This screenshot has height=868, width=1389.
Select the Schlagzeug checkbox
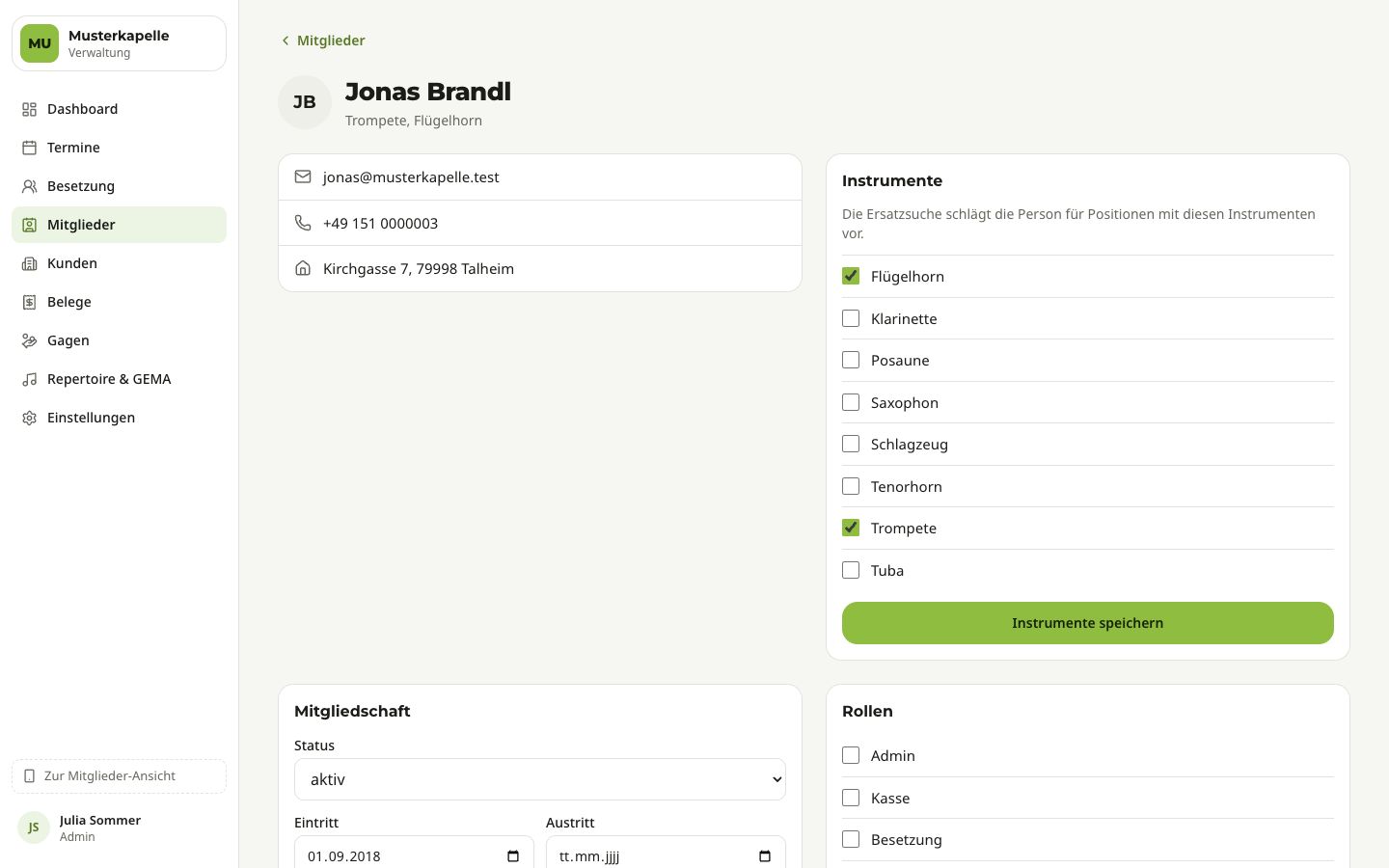click(x=851, y=444)
